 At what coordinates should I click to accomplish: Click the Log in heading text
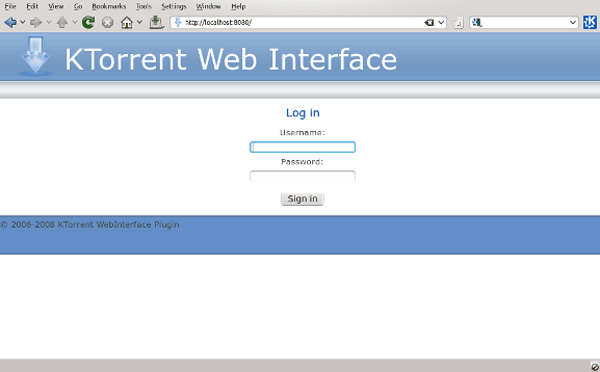pos(303,113)
